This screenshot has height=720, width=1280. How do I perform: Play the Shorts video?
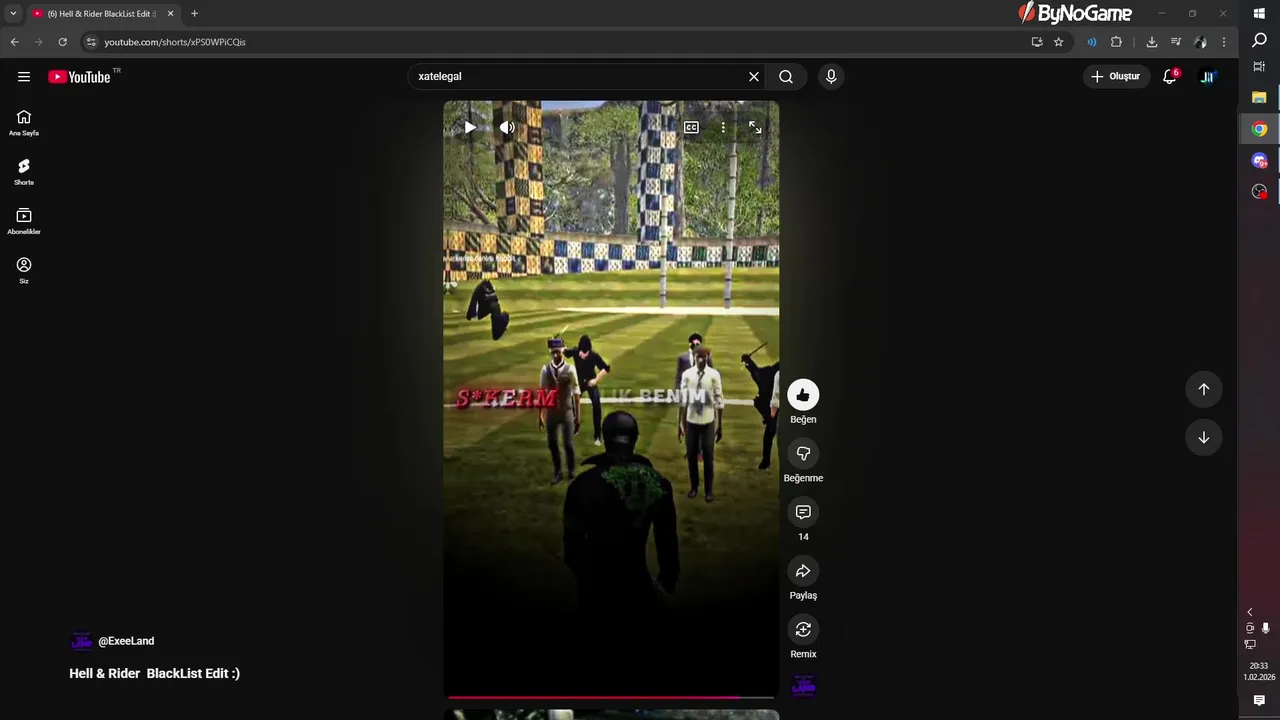pyautogui.click(x=470, y=127)
